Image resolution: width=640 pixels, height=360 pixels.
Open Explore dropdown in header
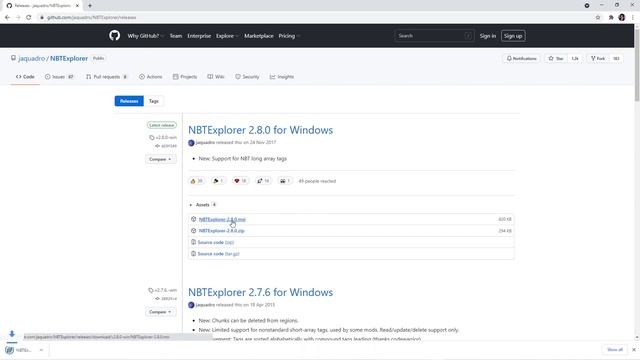coord(227,36)
